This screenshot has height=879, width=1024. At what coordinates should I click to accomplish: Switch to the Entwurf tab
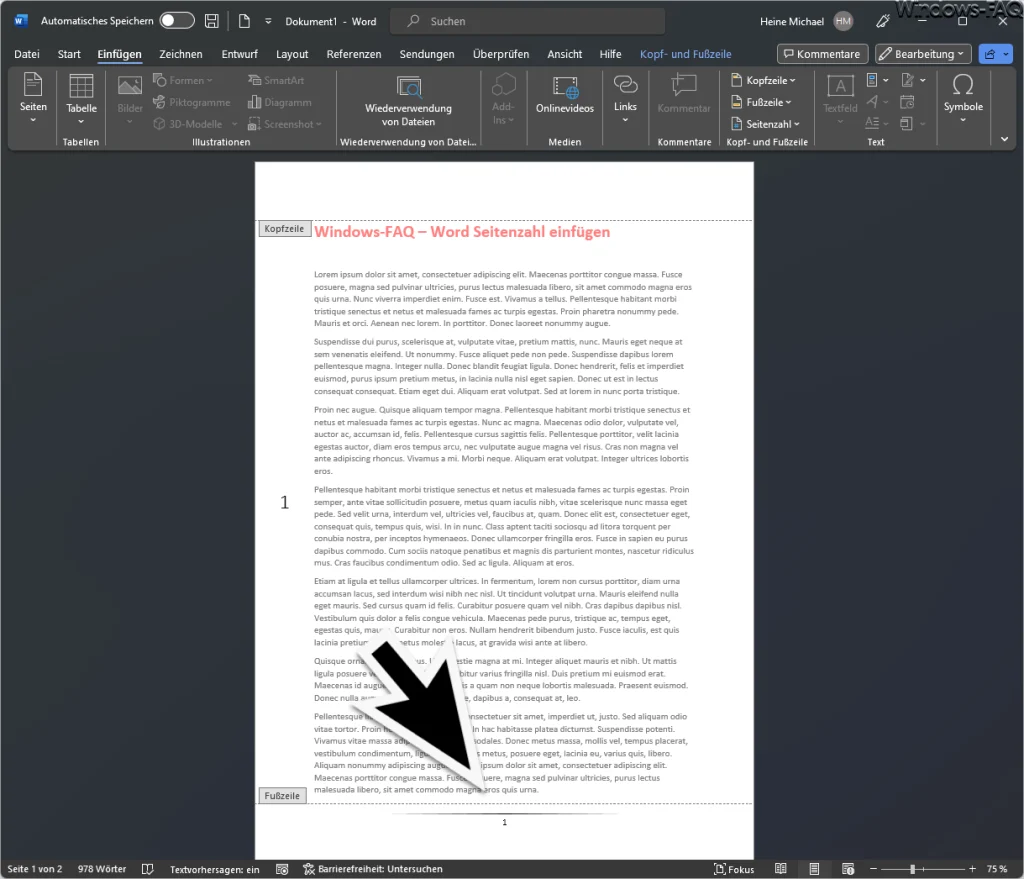[x=239, y=54]
